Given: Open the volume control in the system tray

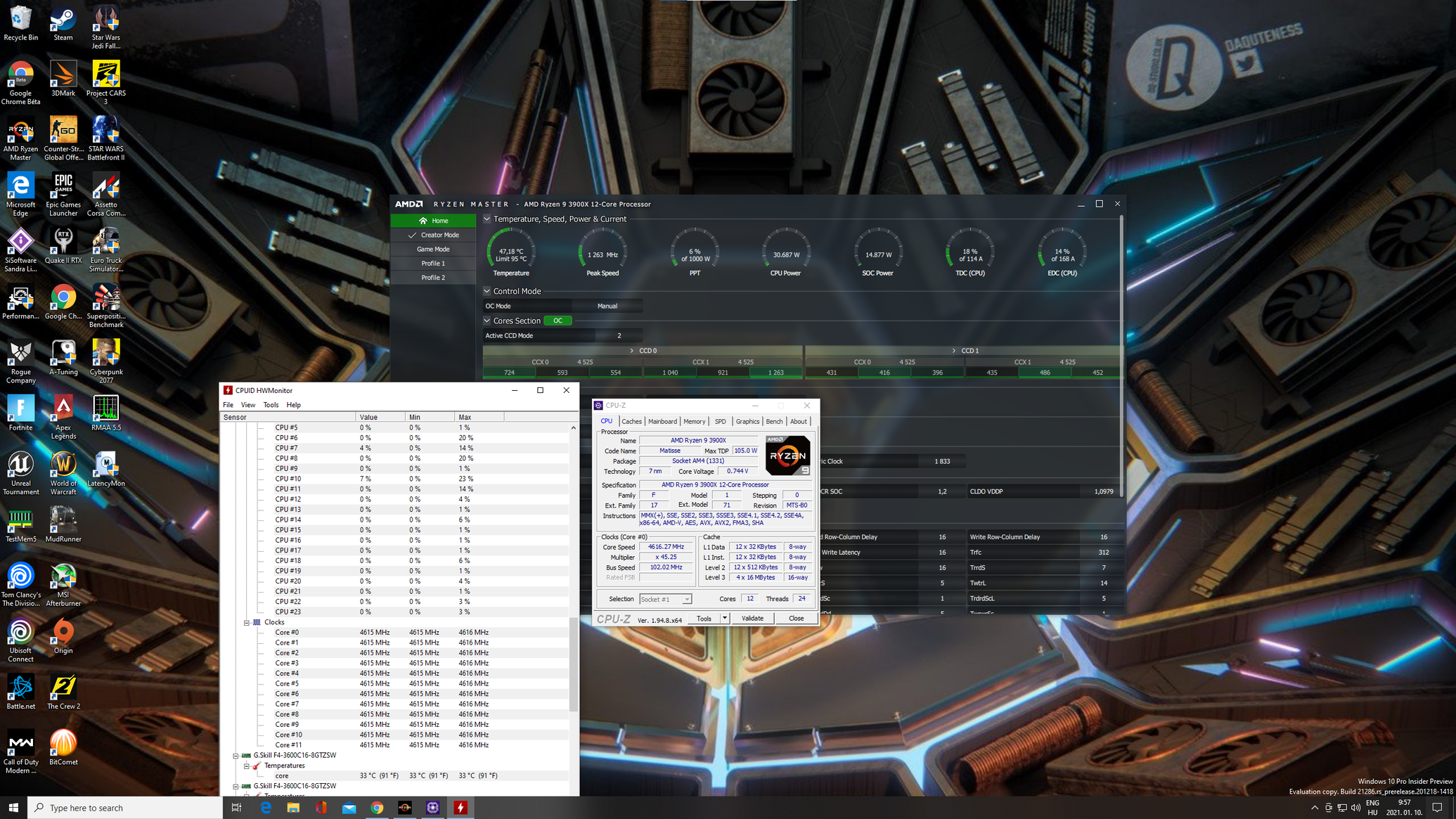Looking at the screenshot, I should pyautogui.click(x=1355, y=808).
